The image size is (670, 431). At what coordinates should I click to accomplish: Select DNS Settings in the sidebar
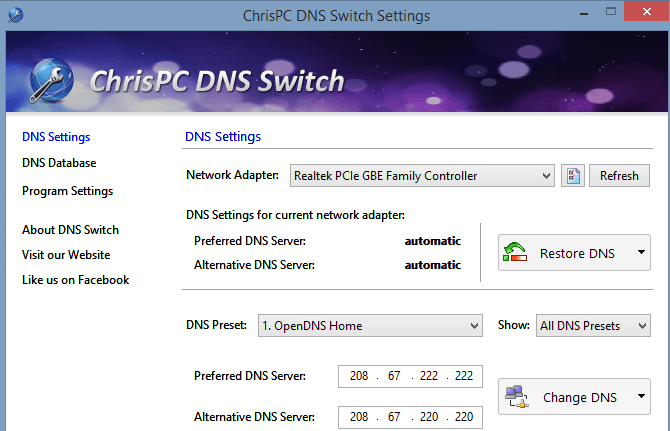[56, 137]
